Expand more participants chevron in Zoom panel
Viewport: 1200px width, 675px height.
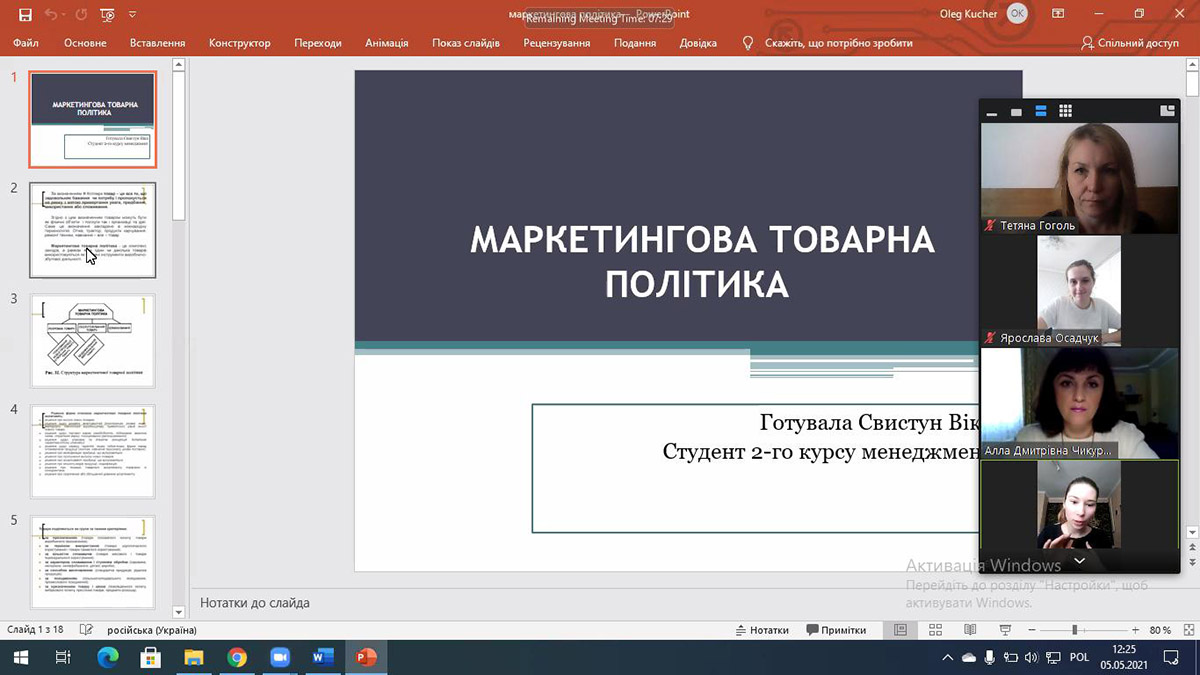point(1079,562)
